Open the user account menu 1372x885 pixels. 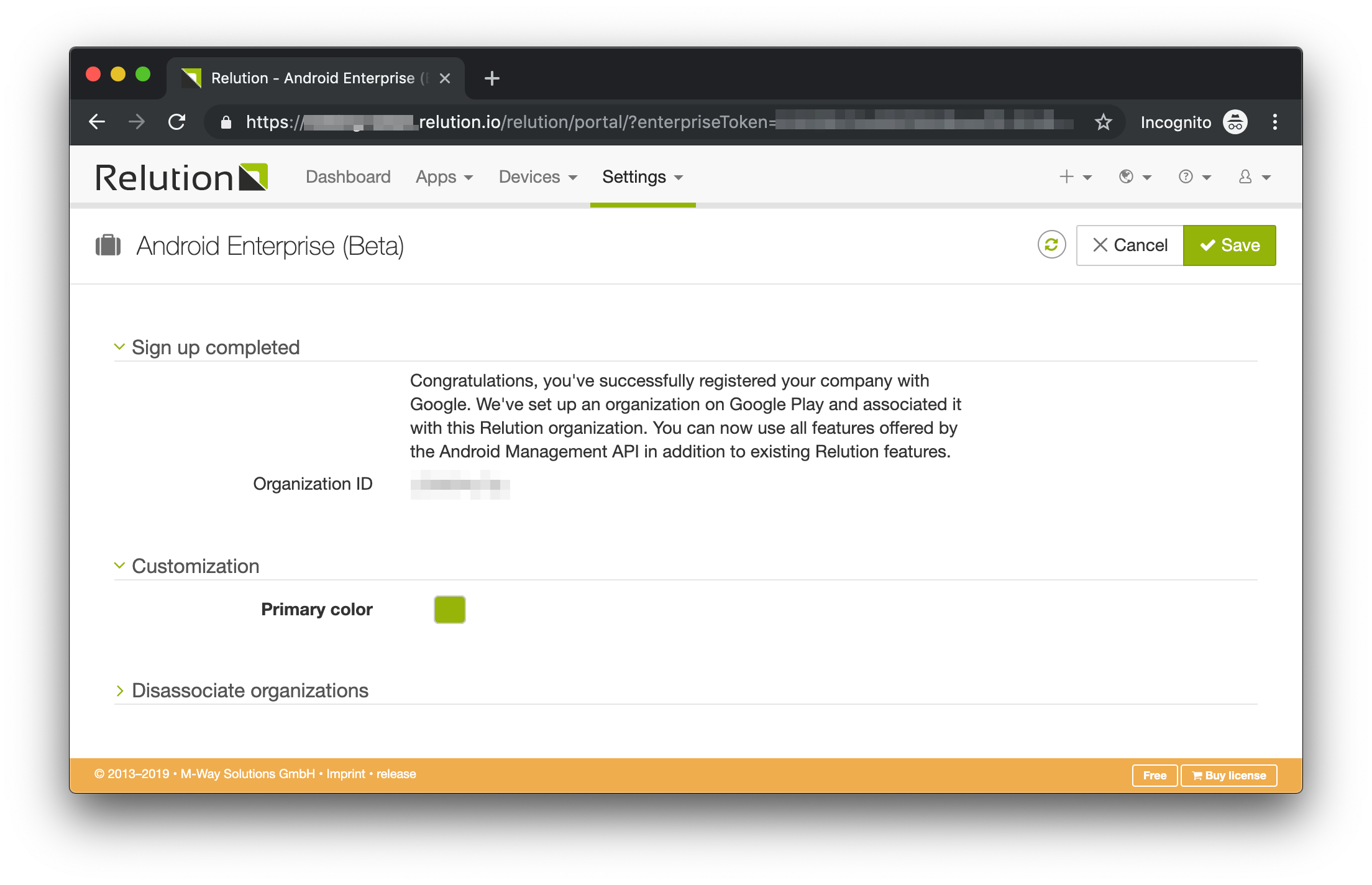[1255, 177]
